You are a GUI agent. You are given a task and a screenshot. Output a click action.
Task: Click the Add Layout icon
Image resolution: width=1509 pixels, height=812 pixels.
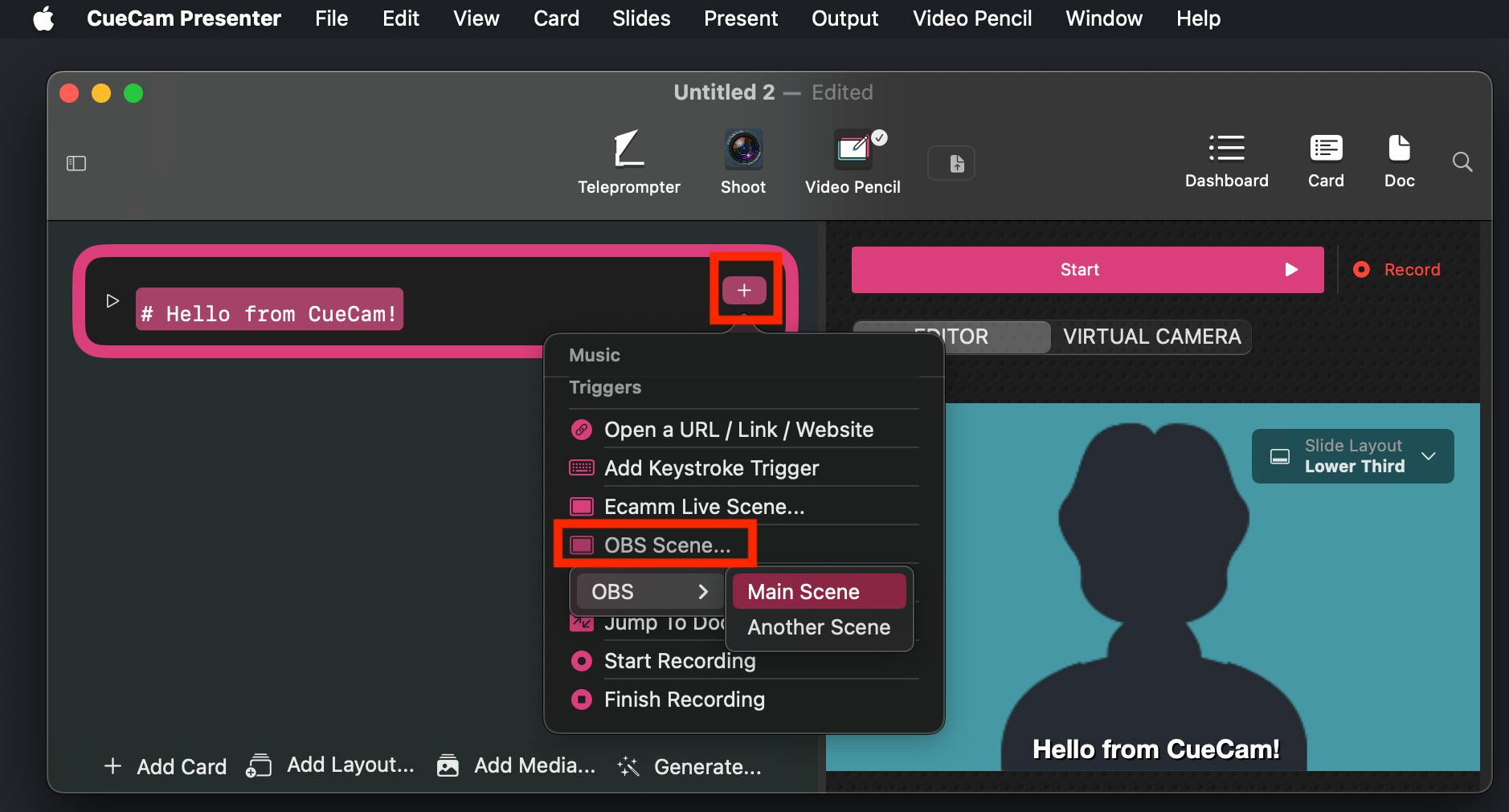tap(259, 765)
